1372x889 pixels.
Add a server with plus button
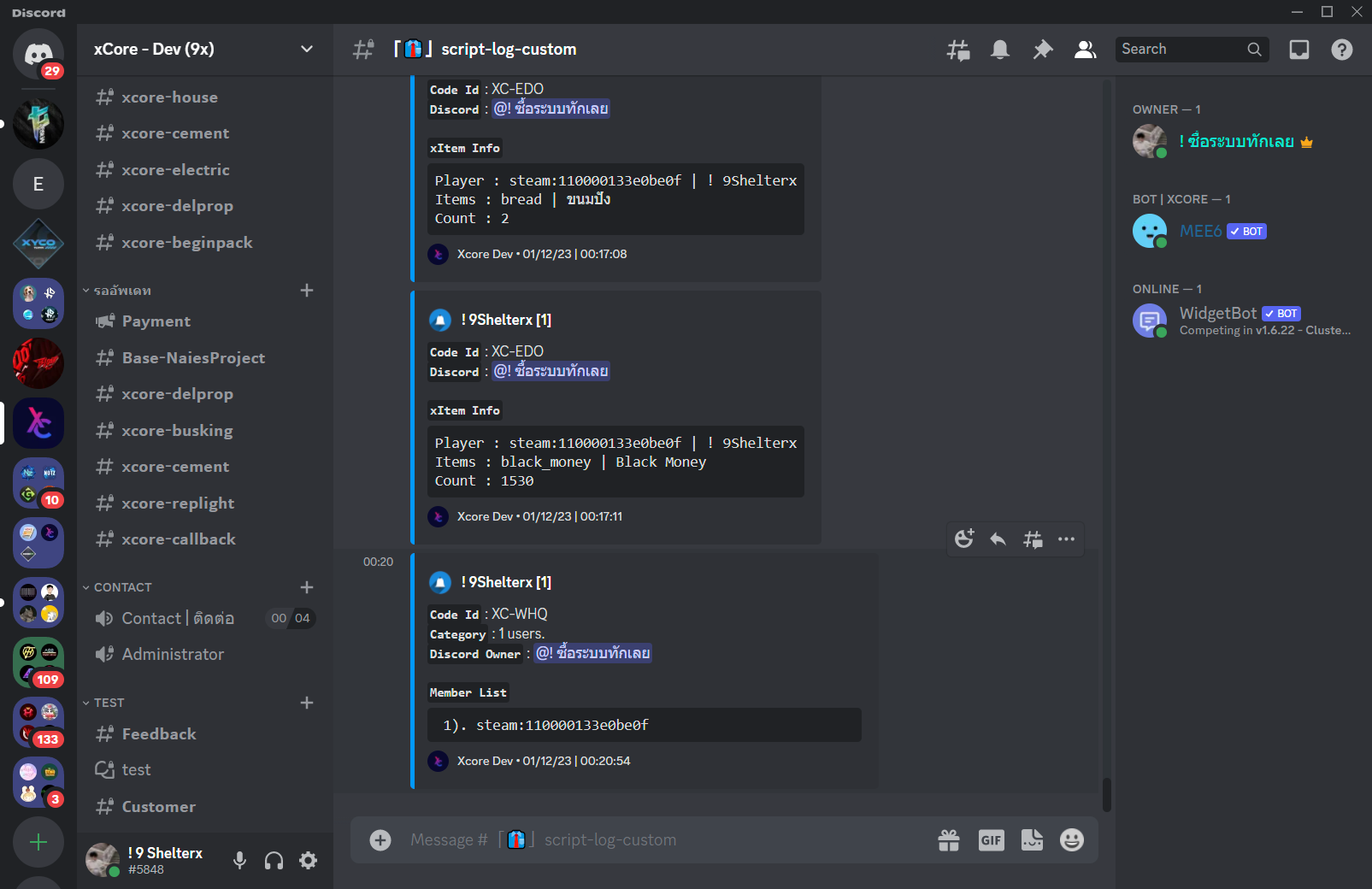(x=38, y=842)
